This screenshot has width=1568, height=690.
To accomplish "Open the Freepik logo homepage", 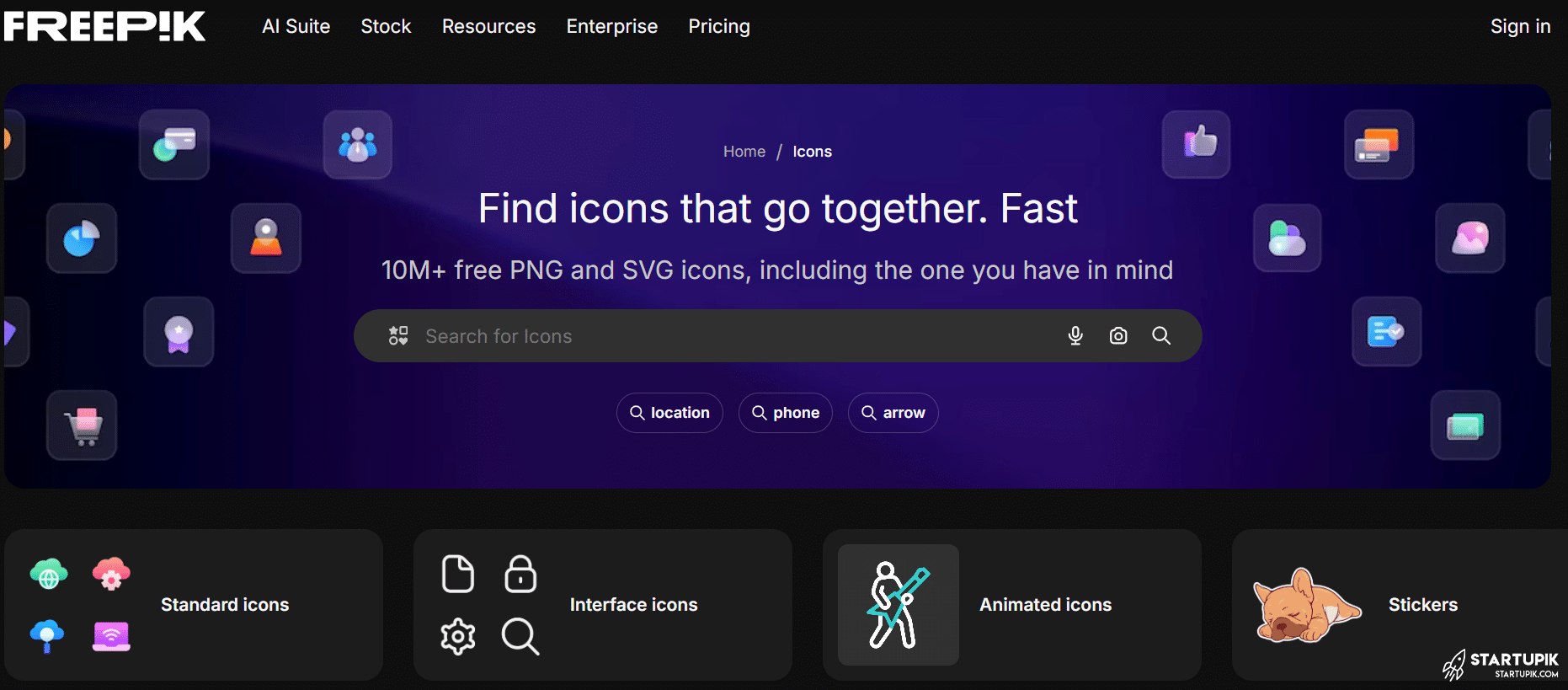I will (x=105, y=26).
